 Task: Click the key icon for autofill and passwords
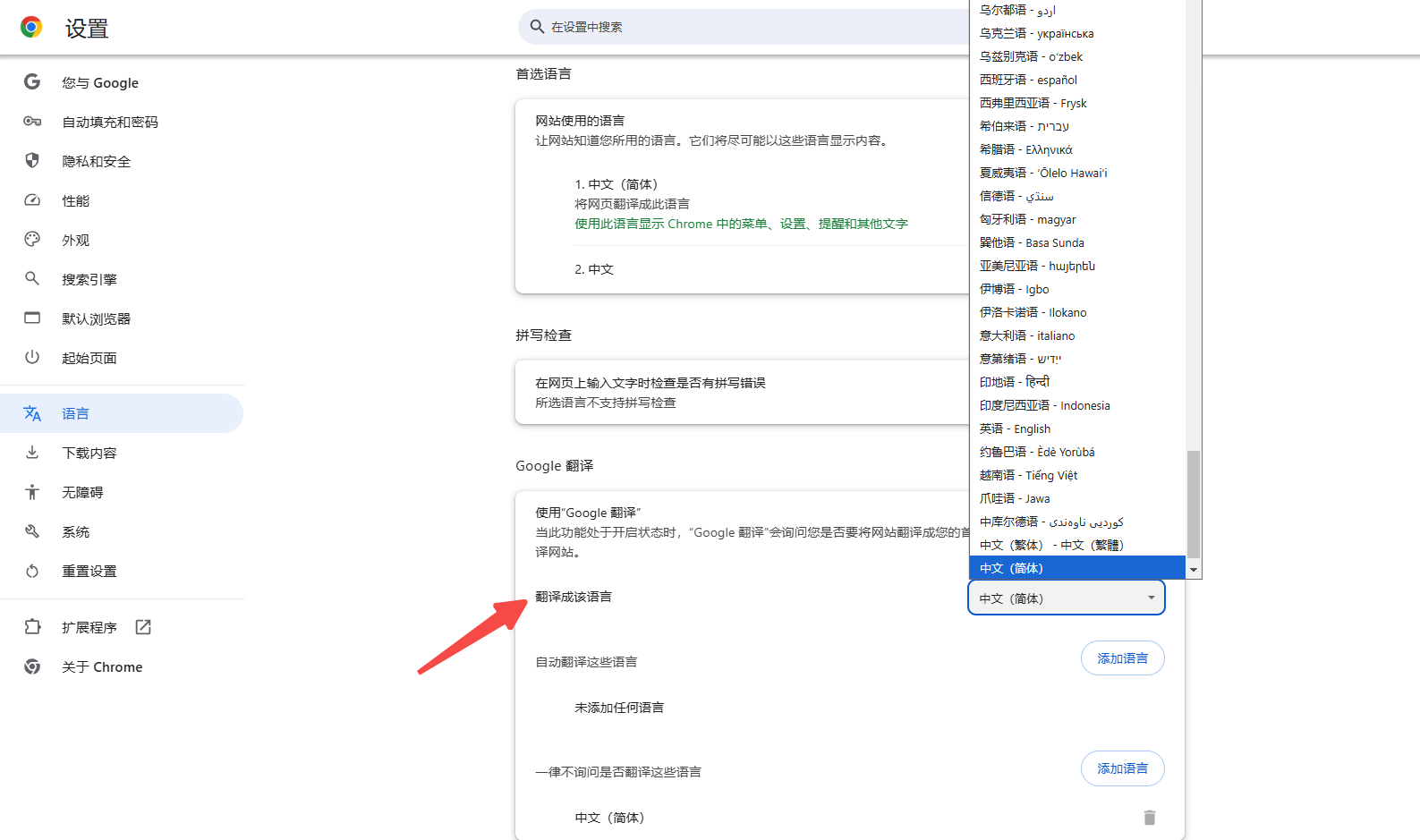point(32,122)
